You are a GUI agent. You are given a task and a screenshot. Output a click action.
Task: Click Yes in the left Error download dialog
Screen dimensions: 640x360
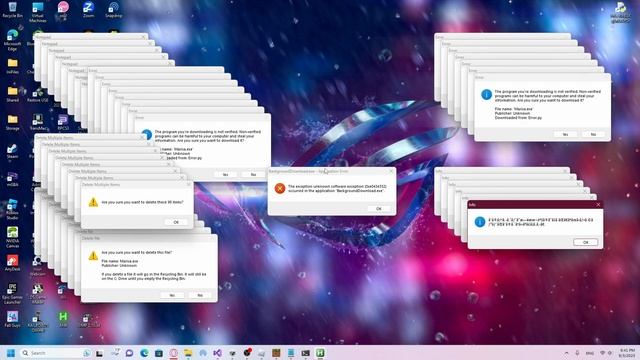tap(225, 175)
